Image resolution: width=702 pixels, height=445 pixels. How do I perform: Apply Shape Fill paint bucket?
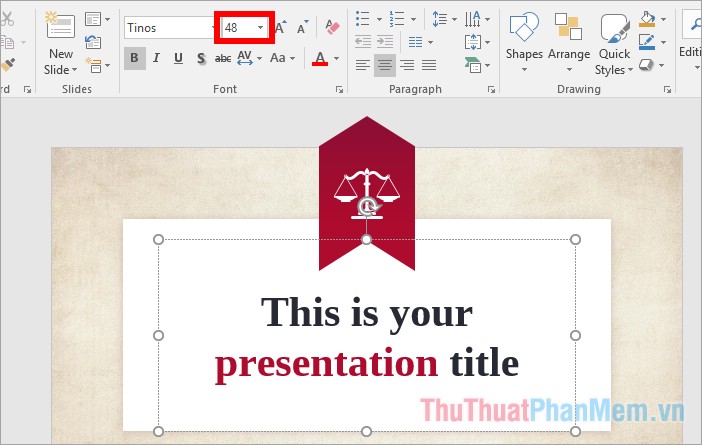point(647,19)
